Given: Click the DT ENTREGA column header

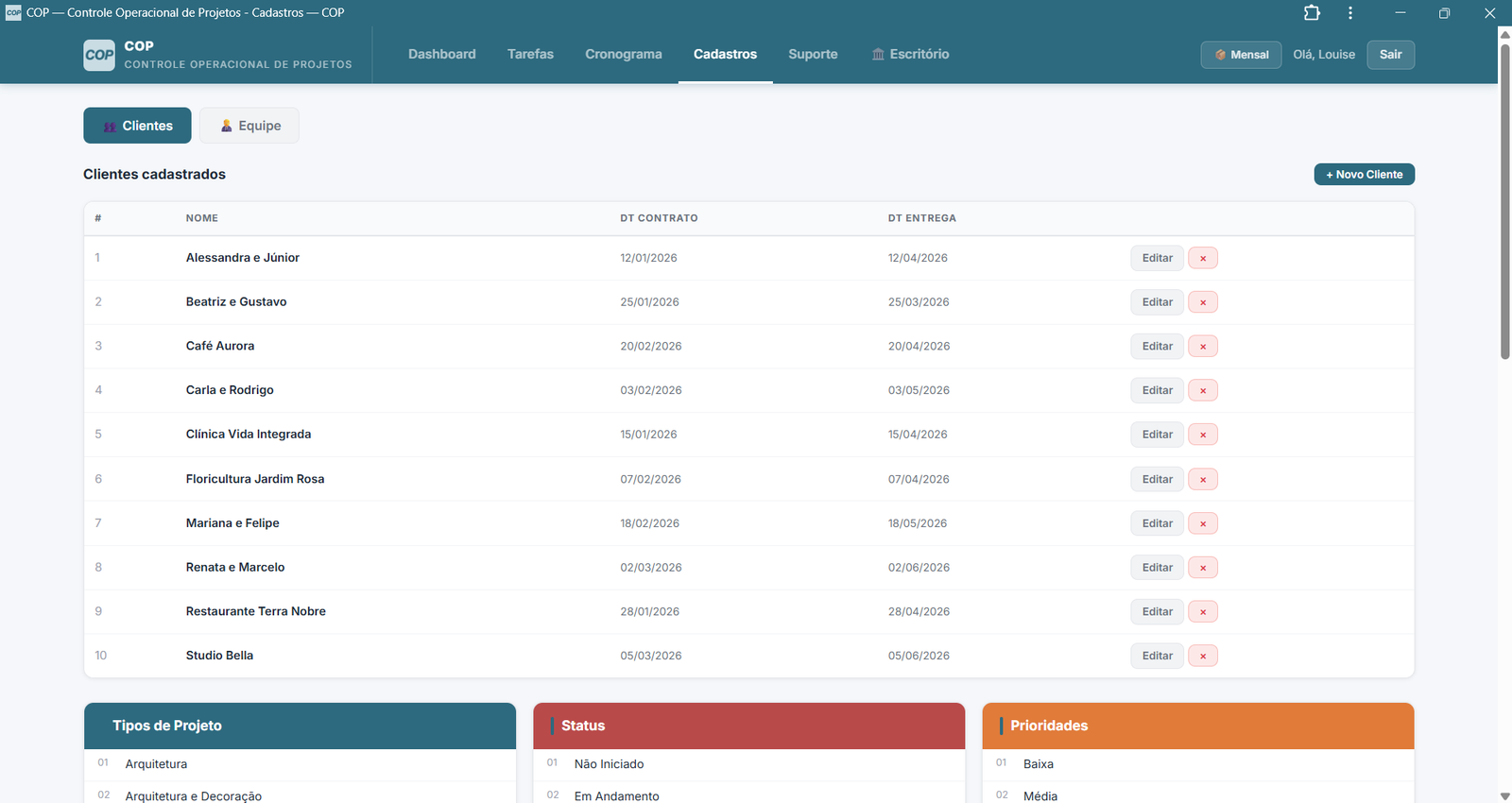Looking at the screenshot, I should pos(921,218).
